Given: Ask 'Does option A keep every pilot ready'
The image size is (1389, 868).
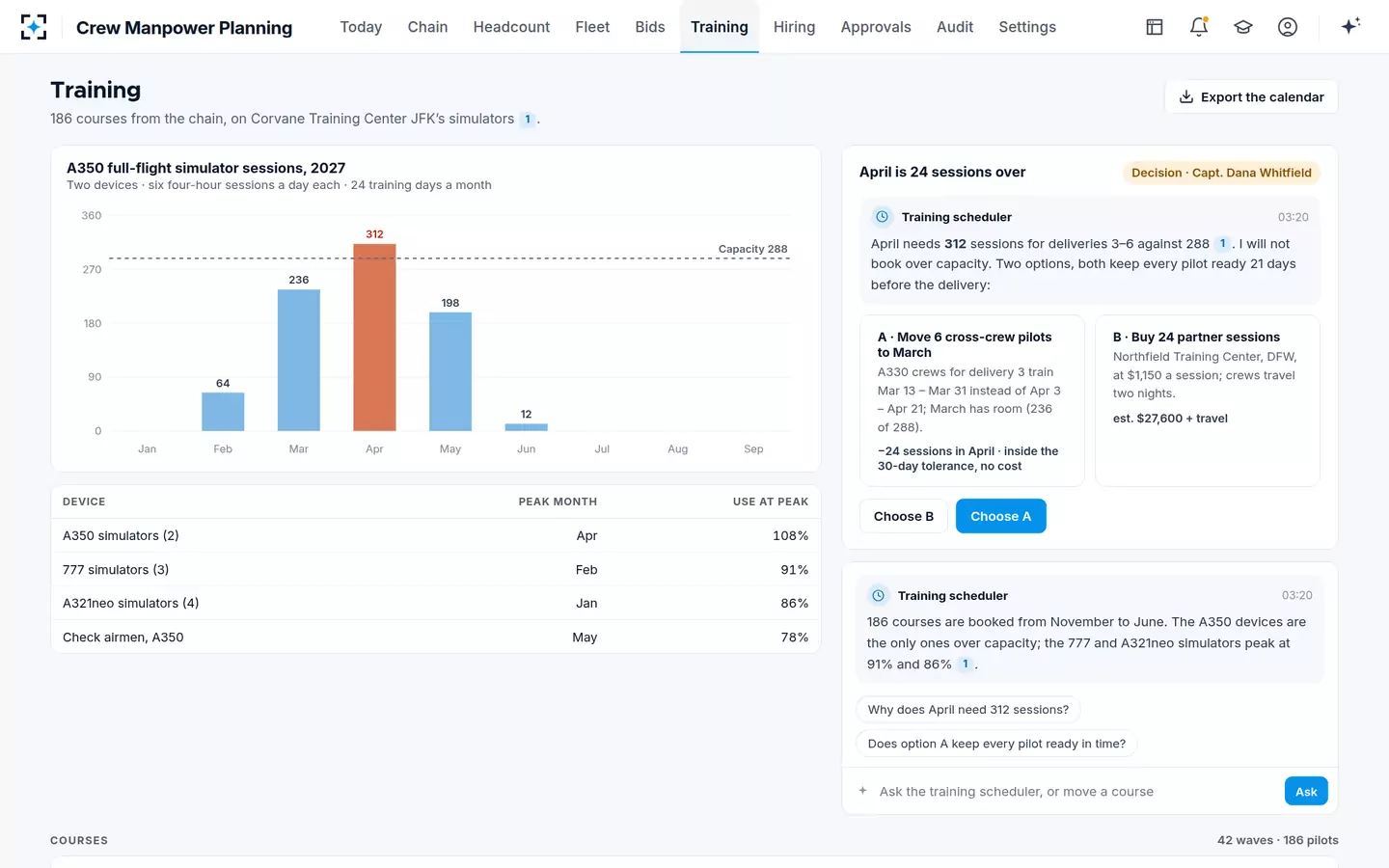Looking at the screenshot, I should 996,744.
